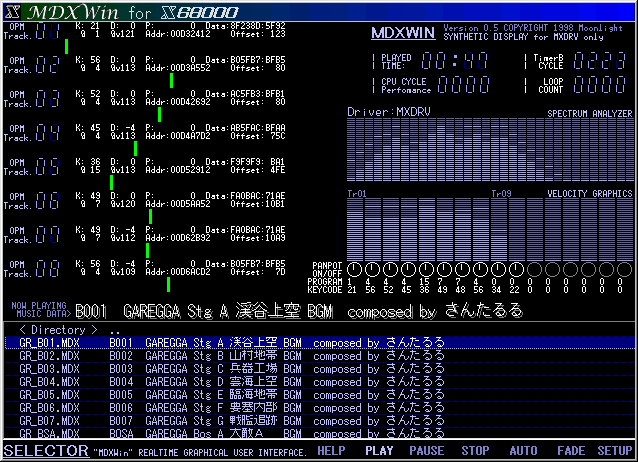Image resolution: width=638 pixels, height=462 pixels.
Task: Fade out music with FADE
Action: tap(571, 451)
